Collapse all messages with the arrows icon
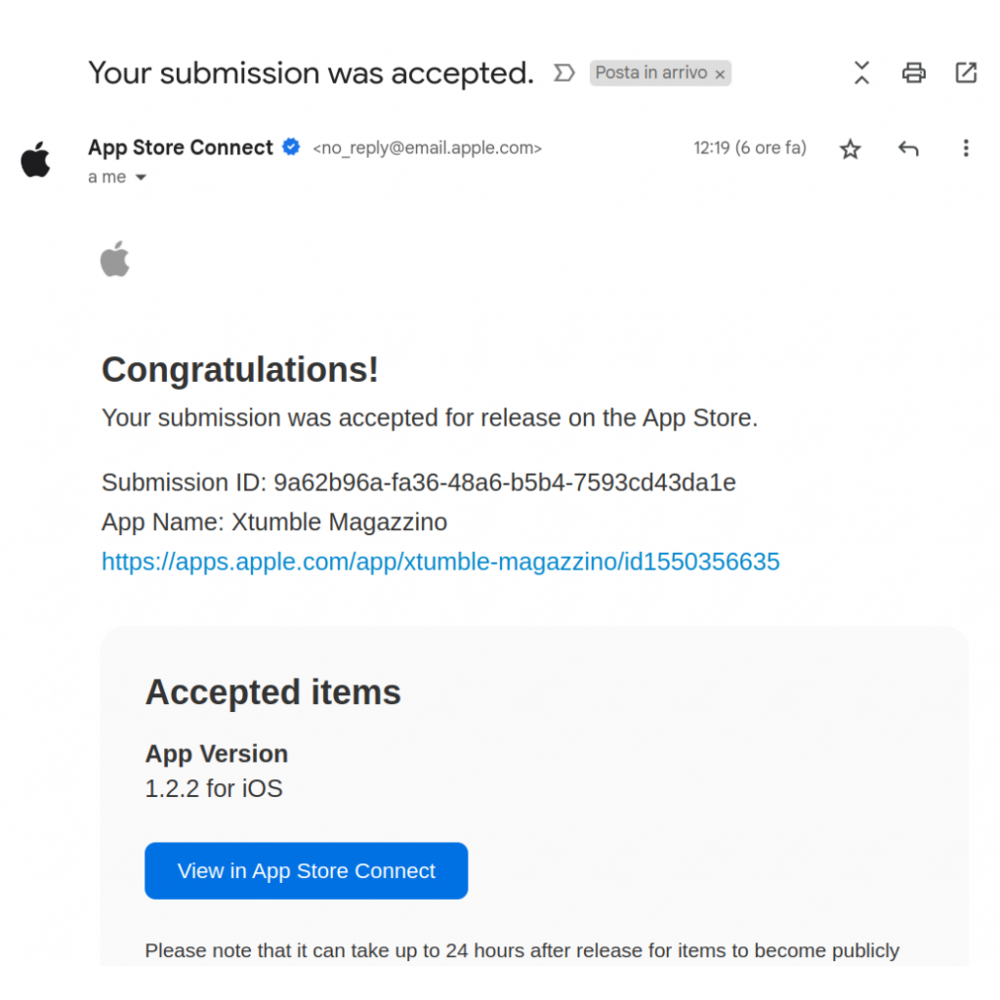 point(861,73)
